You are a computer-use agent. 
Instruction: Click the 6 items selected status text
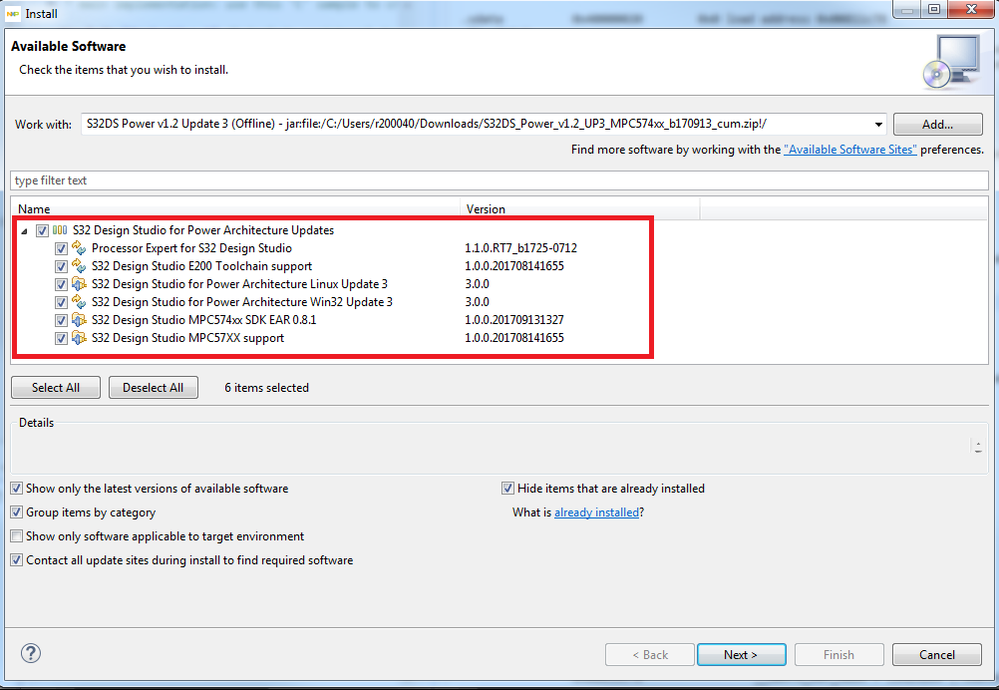266,387
